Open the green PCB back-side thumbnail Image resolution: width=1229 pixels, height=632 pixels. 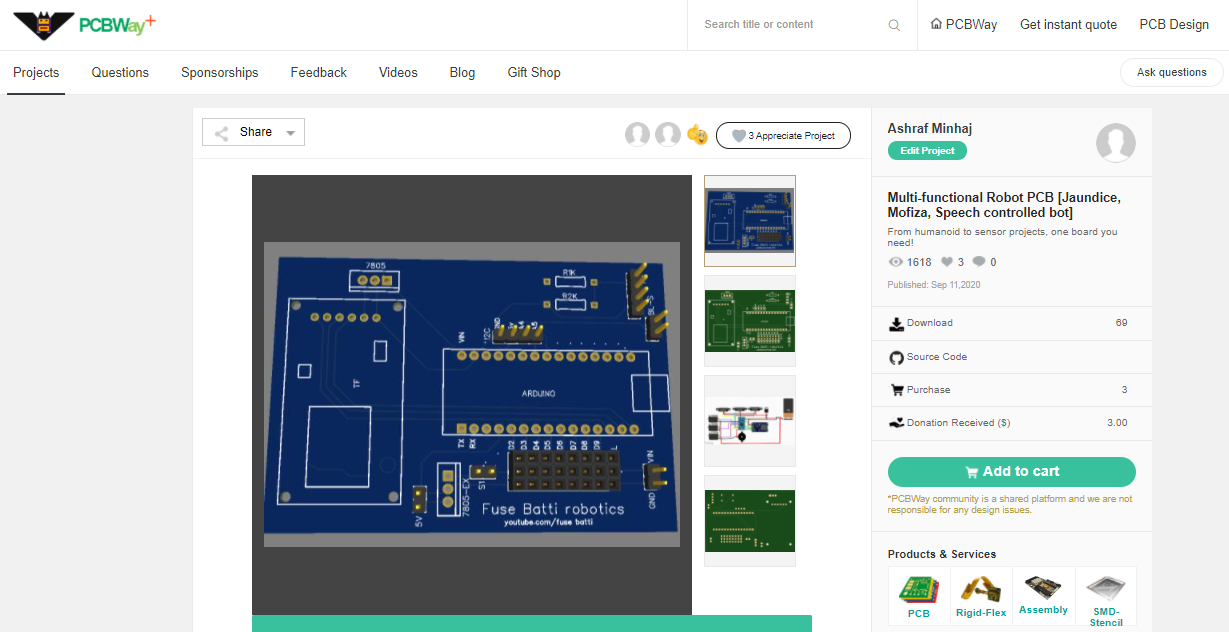(749, 321)
